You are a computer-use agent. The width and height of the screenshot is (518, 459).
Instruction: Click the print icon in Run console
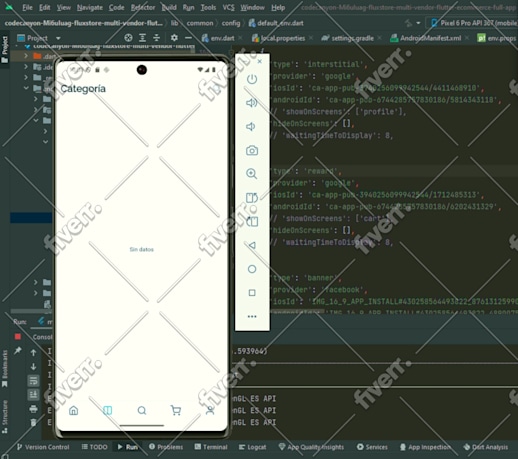(x=33, y=409)
